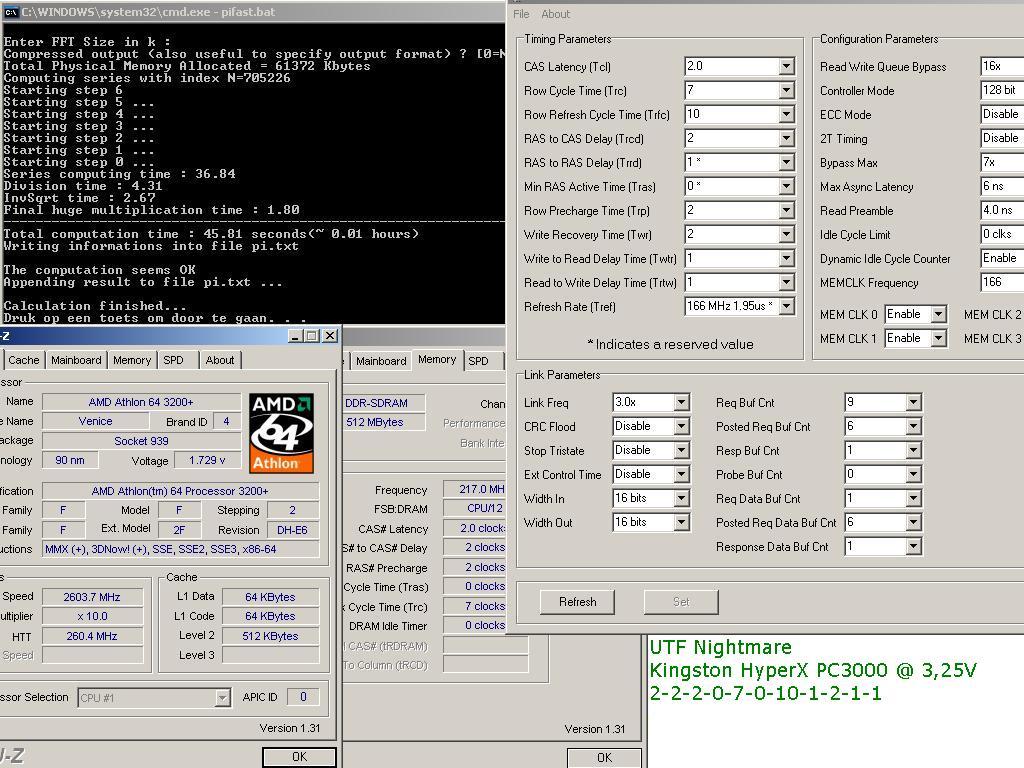Minimize the left CPU-Z window
This screenshot has height=768, width=1024.
[x=294, y=336]
